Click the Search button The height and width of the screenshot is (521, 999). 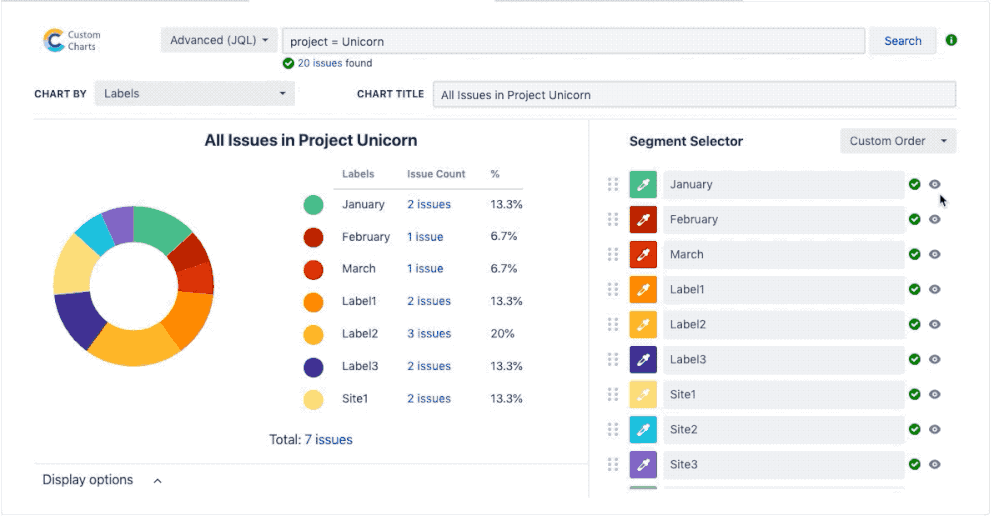(902, 41)
